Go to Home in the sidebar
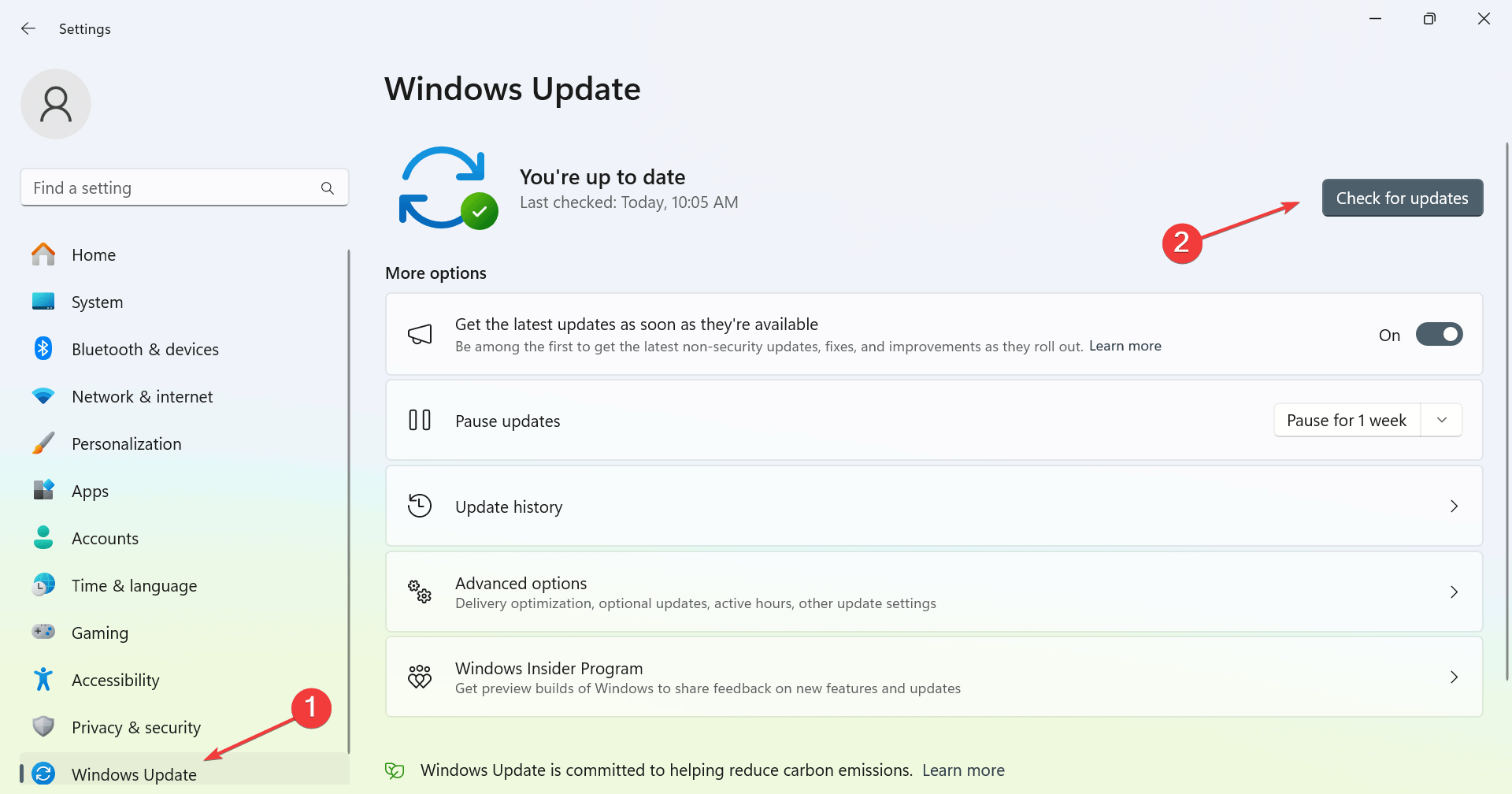The width and height of the screenshot is (1512, 794). (93, 254)
